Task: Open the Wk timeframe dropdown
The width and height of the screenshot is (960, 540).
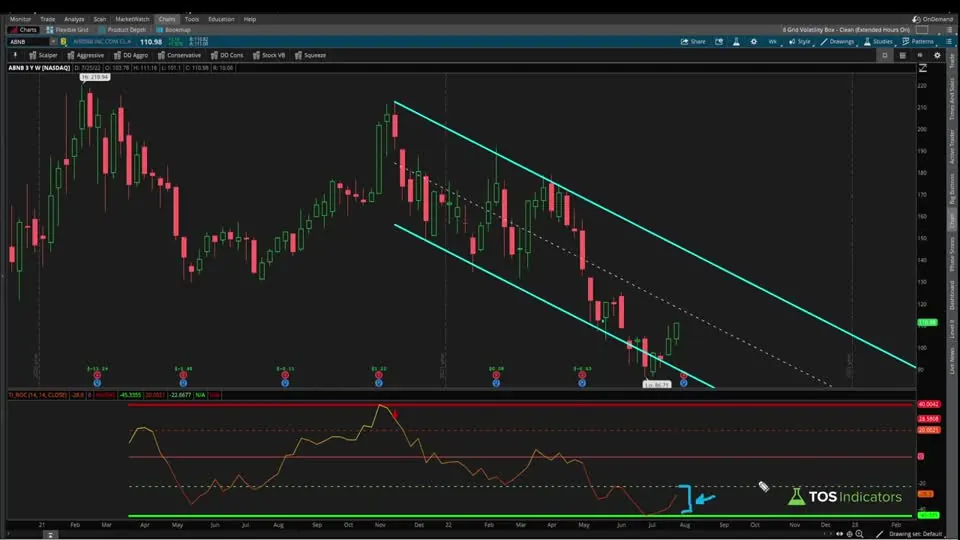Action: [773, 42]
